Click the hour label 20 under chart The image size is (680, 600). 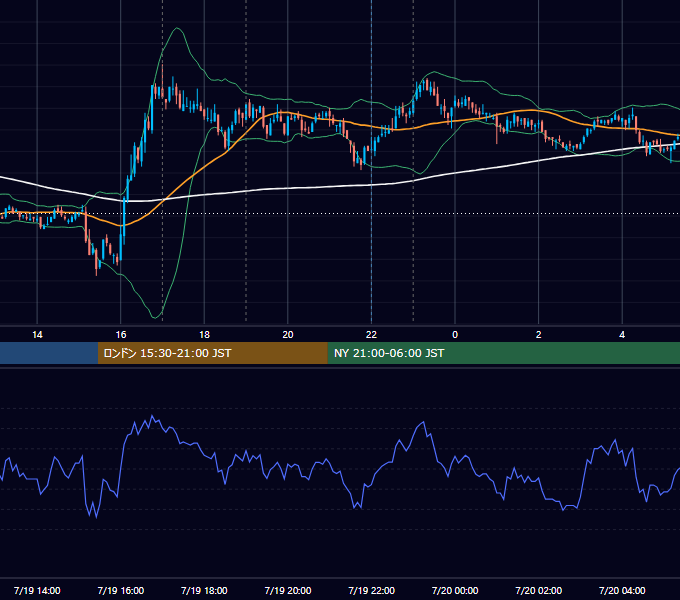(288, 335)
